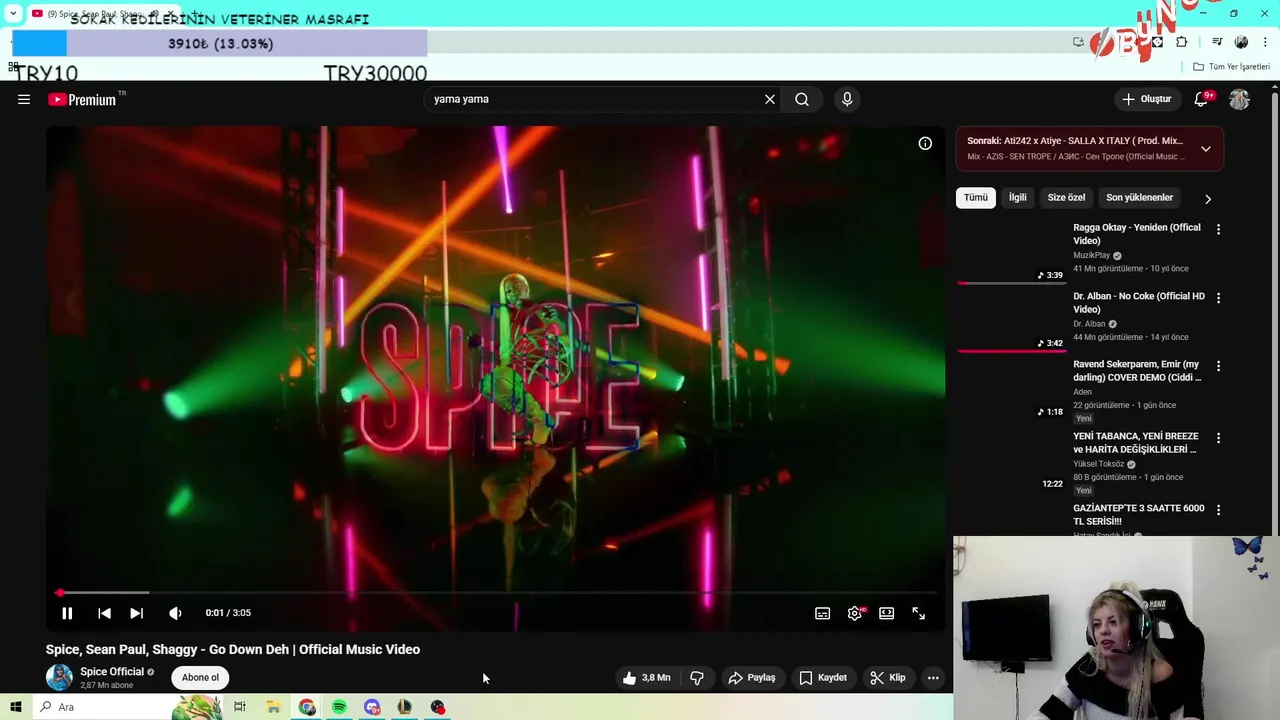The height and width of the screenshot is (720, 1280).
Task: Share video using Paylaş
Action: (752, 677)
